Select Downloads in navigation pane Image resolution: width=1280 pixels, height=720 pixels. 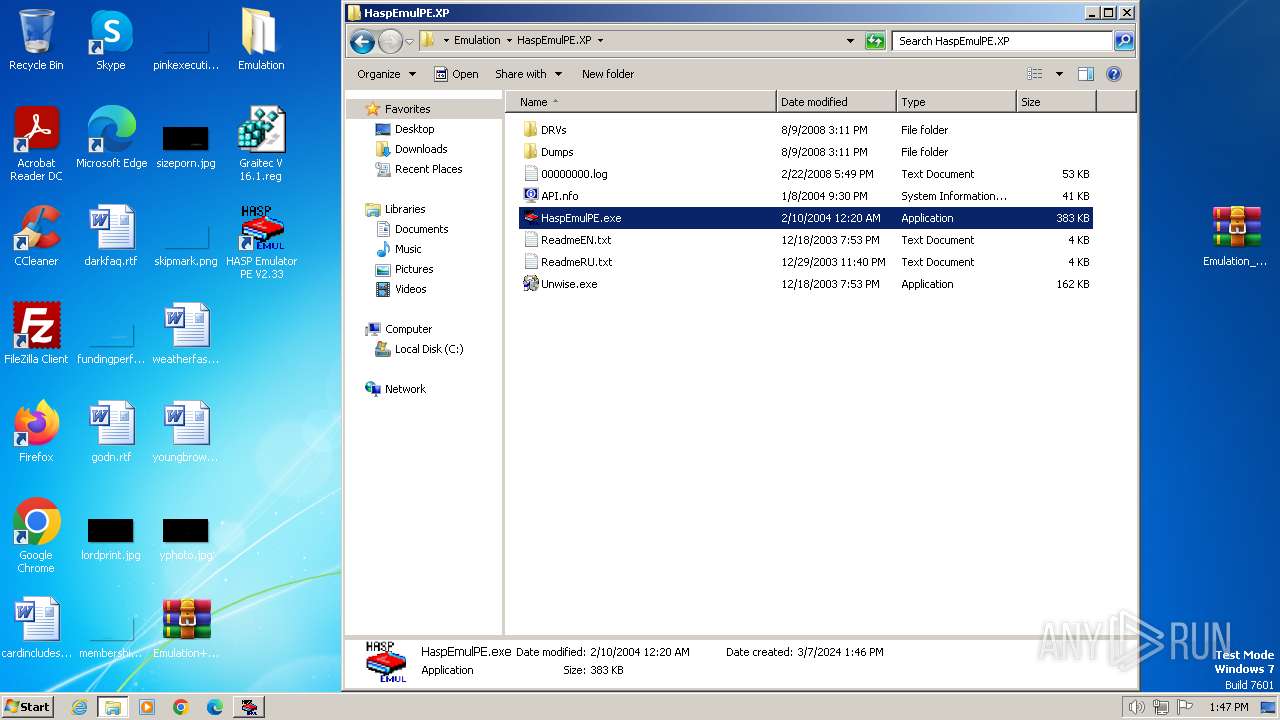421,149
